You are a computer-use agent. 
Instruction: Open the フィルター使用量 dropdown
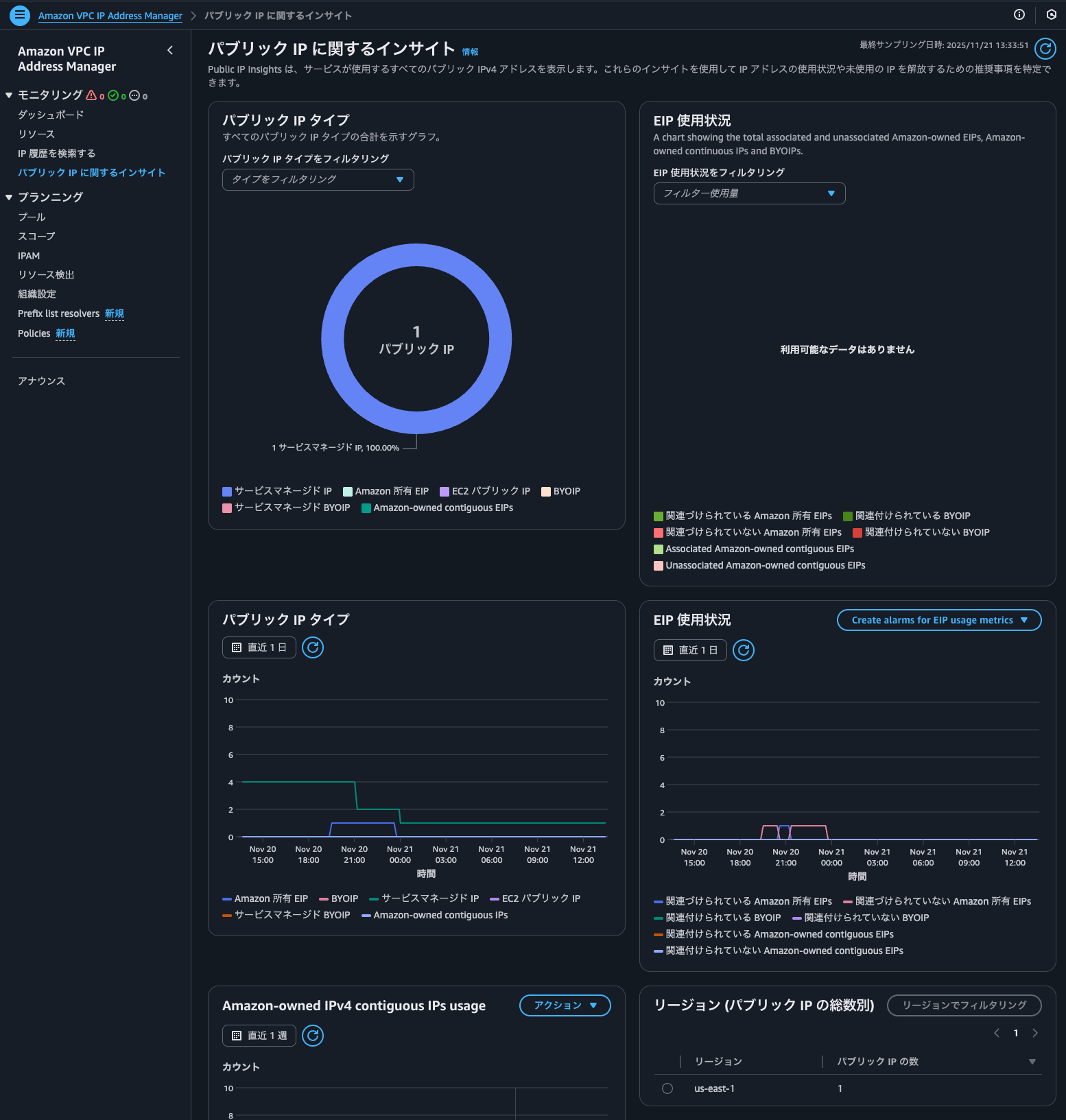pos(749,193)
